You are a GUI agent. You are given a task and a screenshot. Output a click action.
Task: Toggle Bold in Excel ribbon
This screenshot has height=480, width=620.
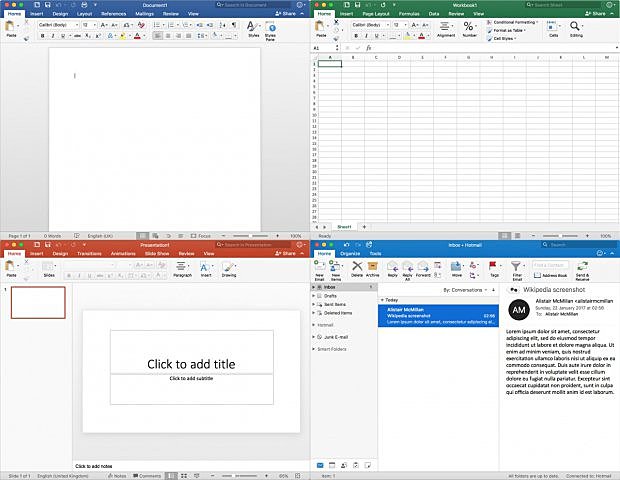[356, 36]
